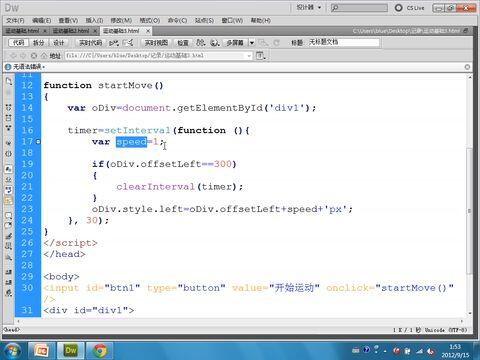The height and width of the screenshot is (360, 480).
Task: Open the address bar dropdown arrow
Action: click(249, 56)
